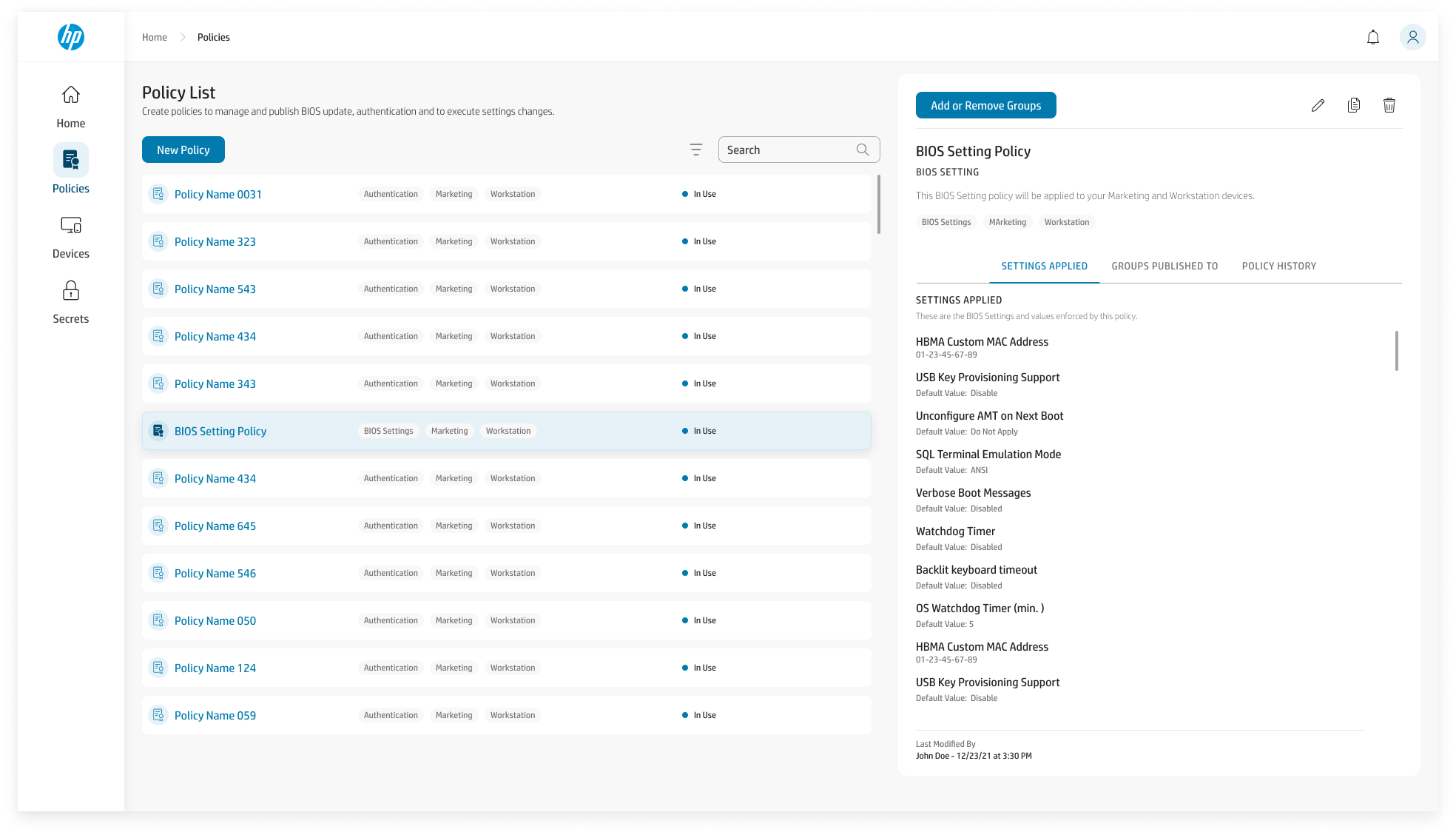The image size is (1456, 835).
Task: Click the policy icon next to Policy Name 0031
Action: click(x=158, y=193)
